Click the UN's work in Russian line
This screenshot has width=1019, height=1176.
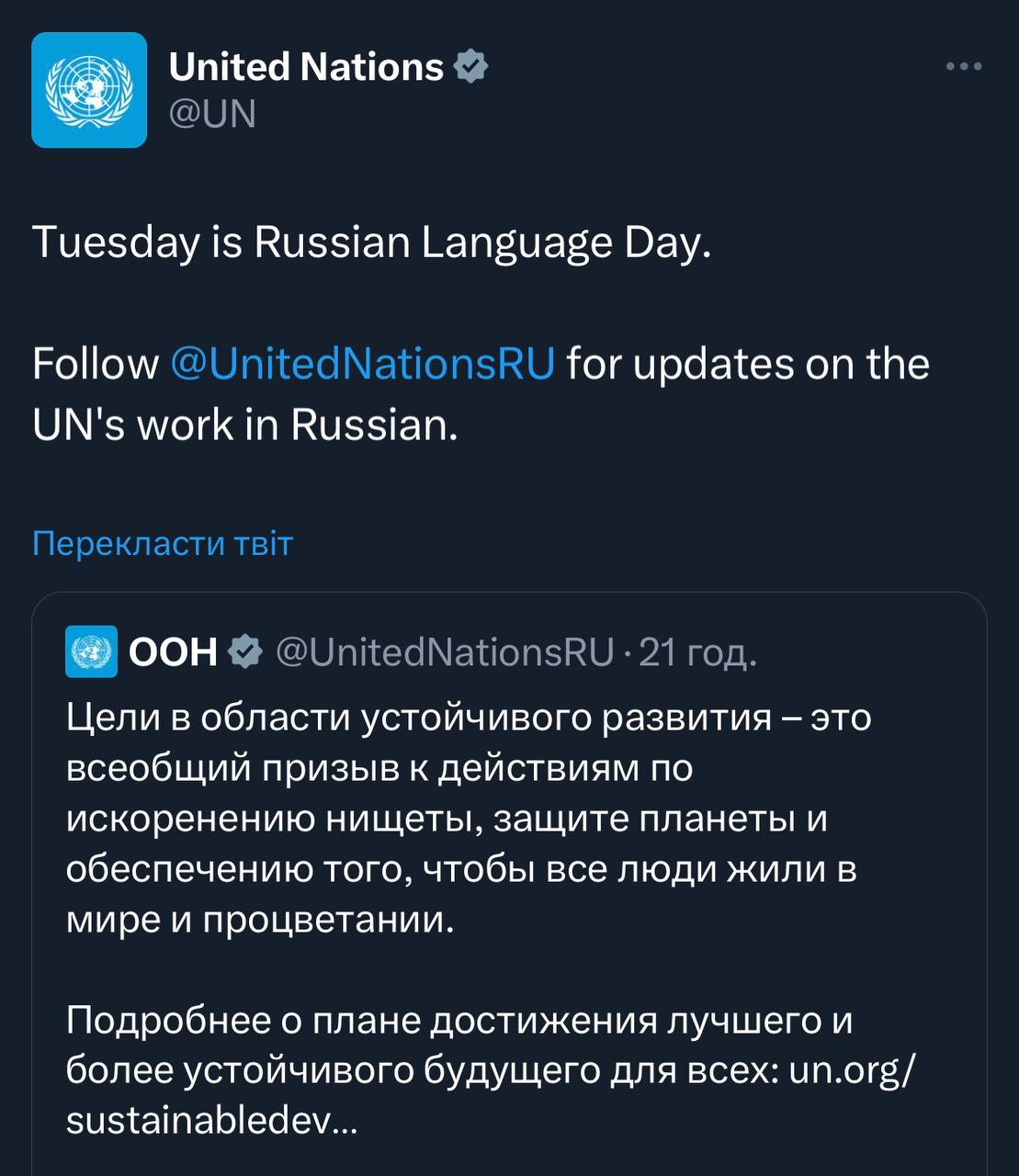coord(244,424)
